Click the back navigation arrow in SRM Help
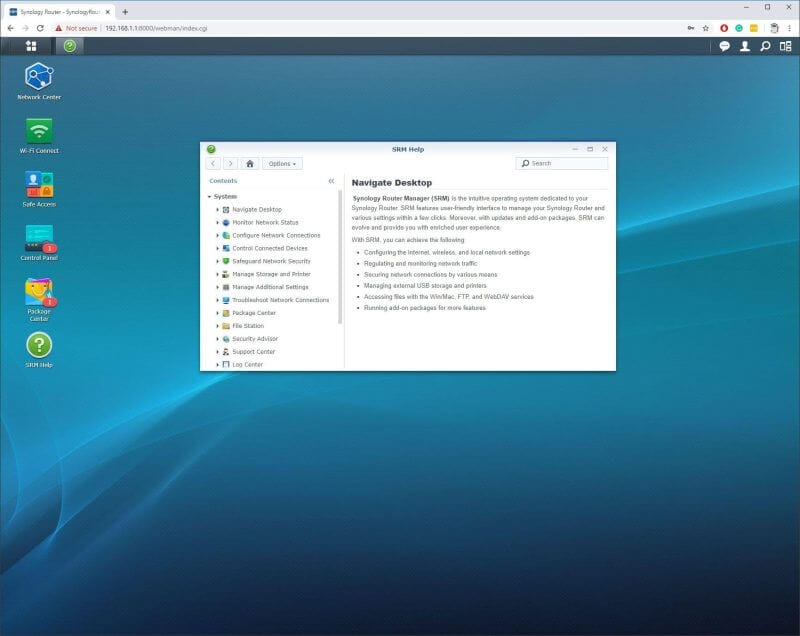 click(x=211, y=163)
